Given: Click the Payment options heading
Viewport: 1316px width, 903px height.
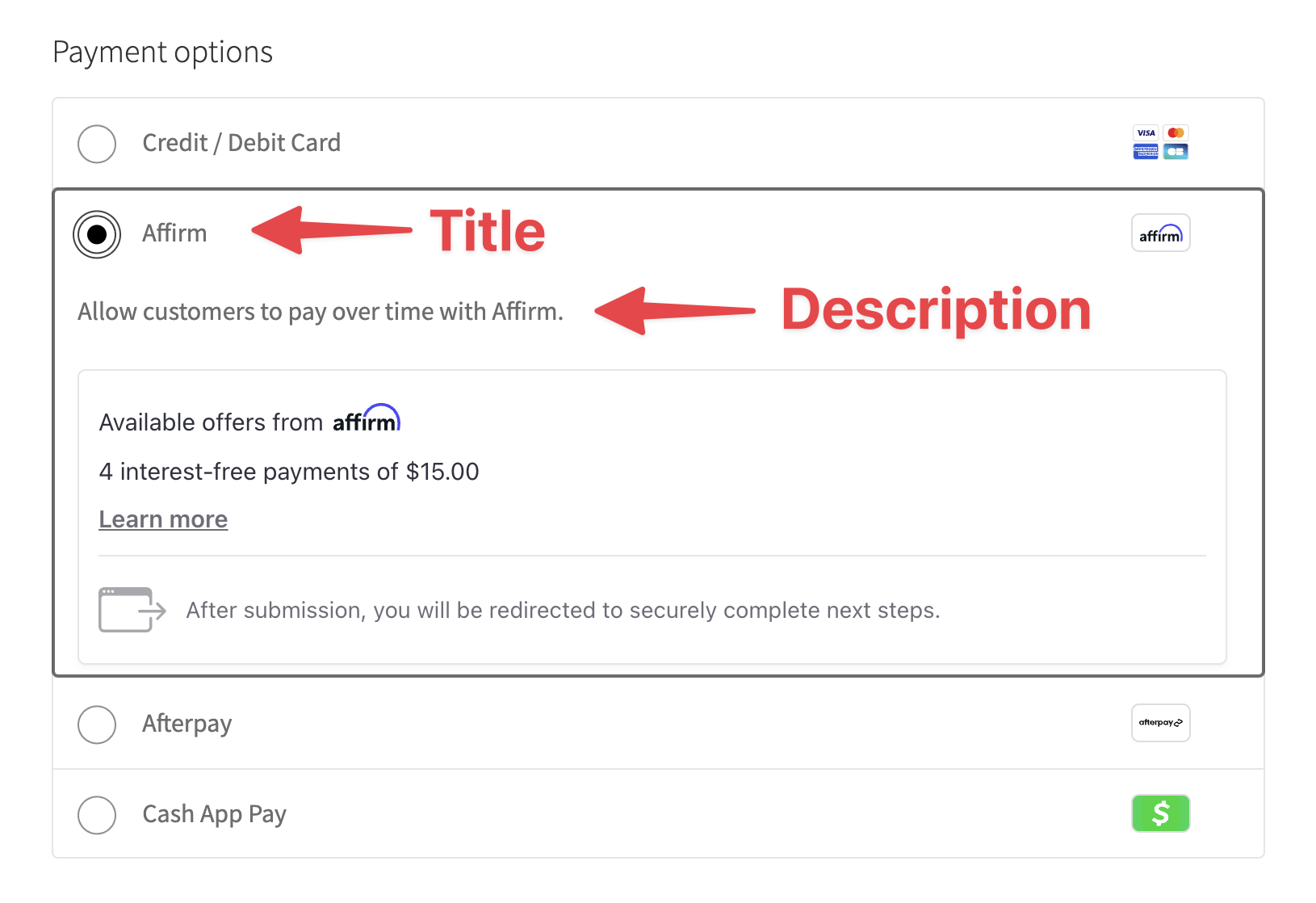Looking at the screenshot, I should click(162, 52).
